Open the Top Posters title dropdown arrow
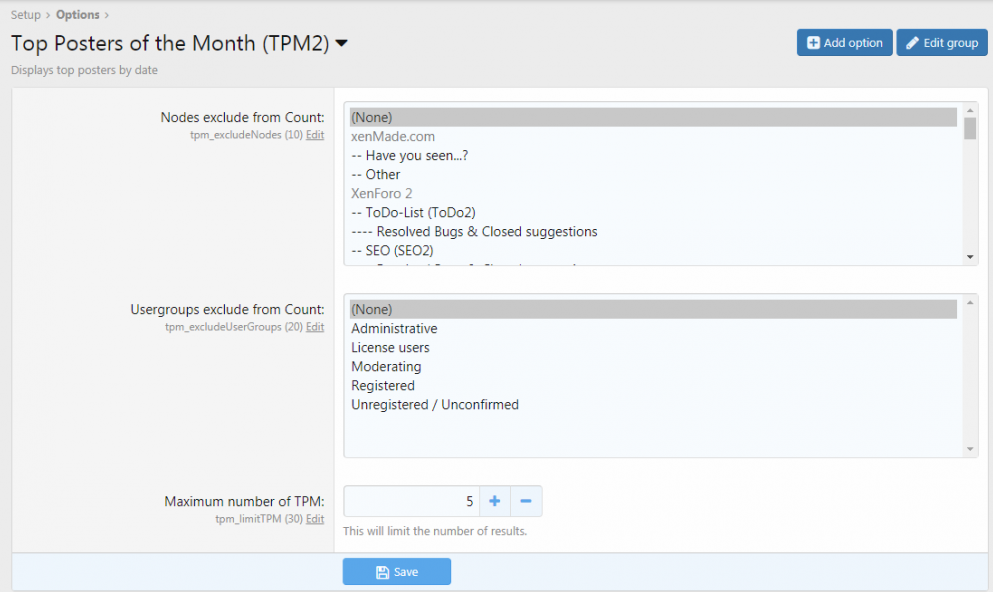 [341, 43]
